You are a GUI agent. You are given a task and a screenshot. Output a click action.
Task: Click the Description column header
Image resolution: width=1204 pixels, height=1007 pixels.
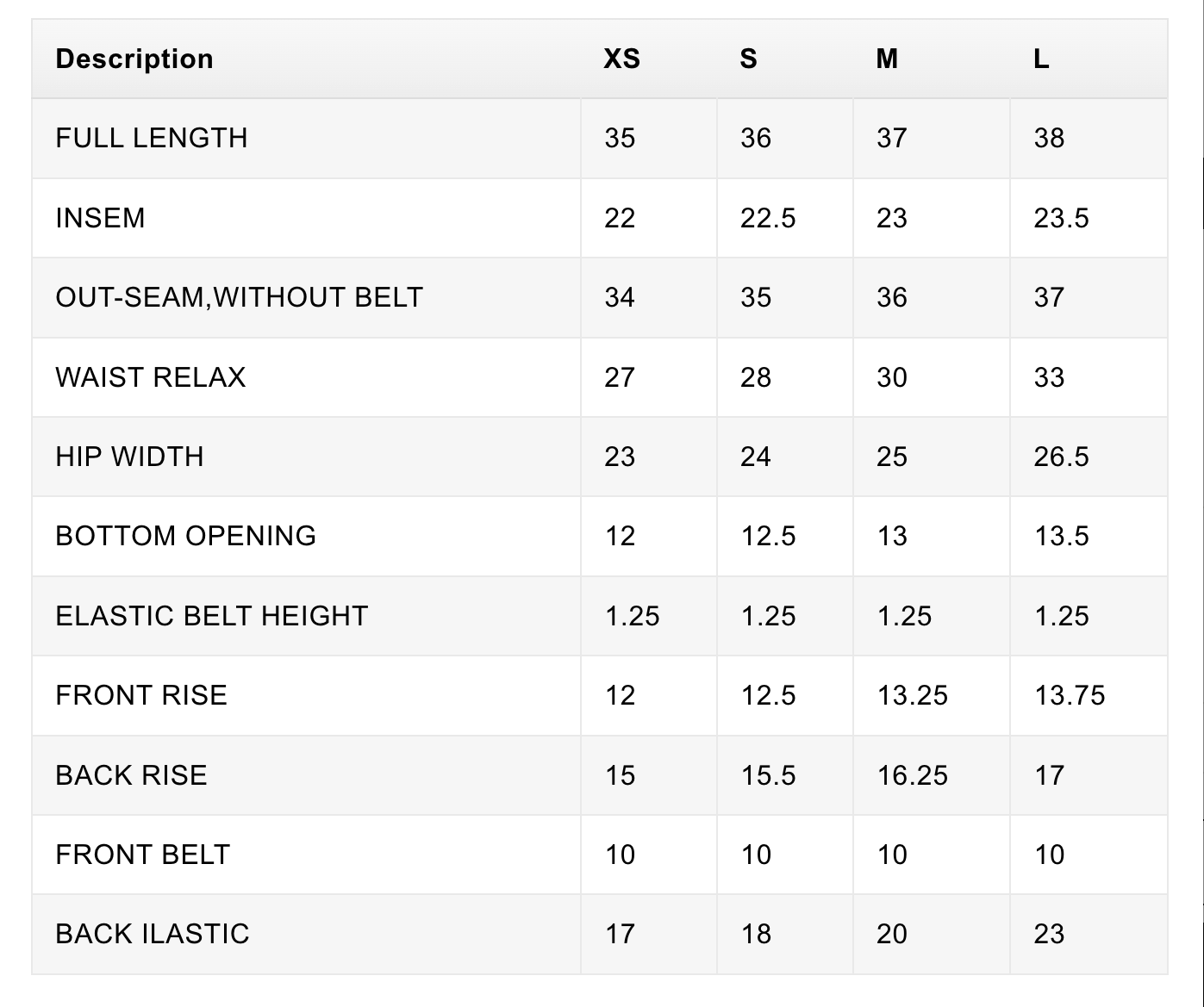pyautogui.click(x=134, y=59)
